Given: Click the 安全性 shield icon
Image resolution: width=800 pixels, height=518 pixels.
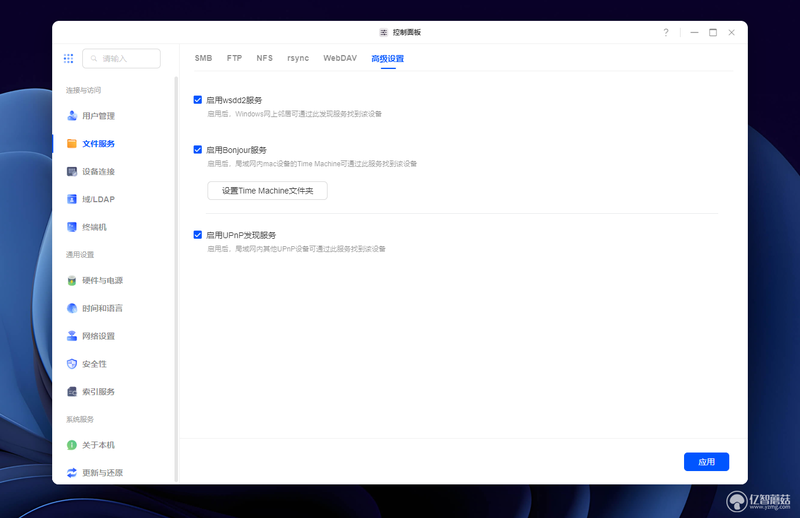Looking at the screenshot, I should [72, 364].
